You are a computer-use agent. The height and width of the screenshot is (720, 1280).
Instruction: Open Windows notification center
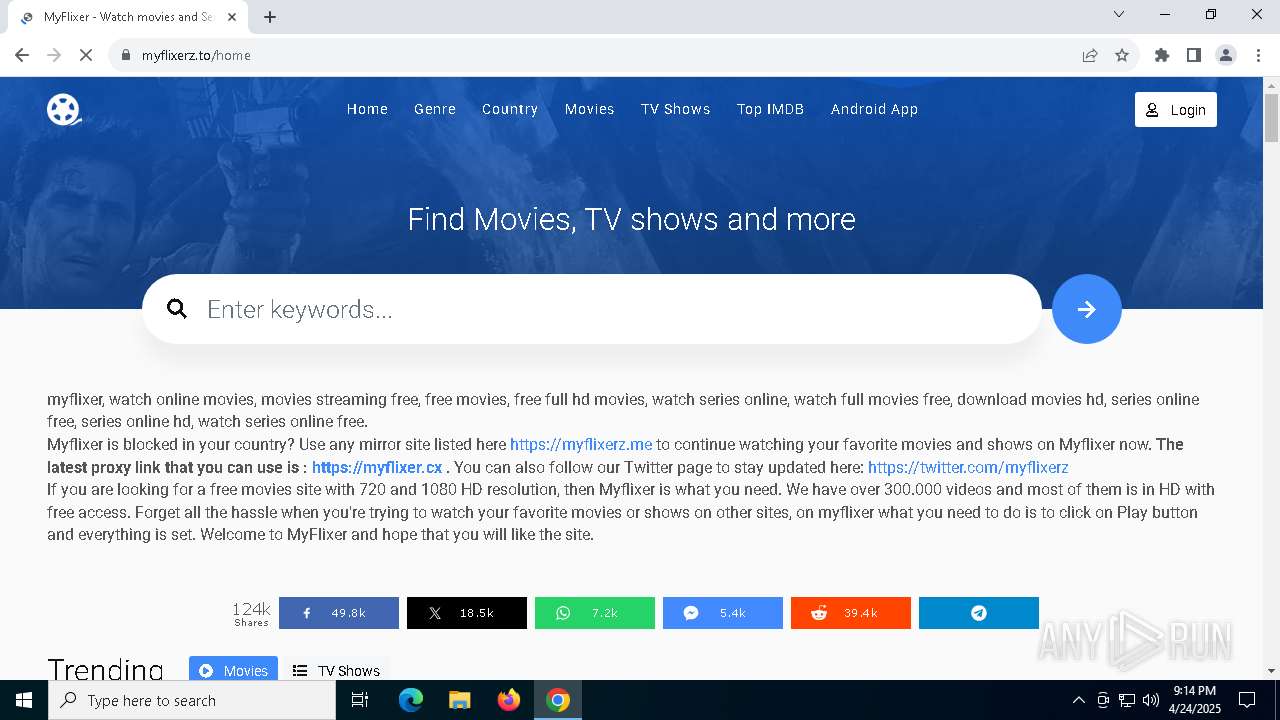click(1247, 700)
